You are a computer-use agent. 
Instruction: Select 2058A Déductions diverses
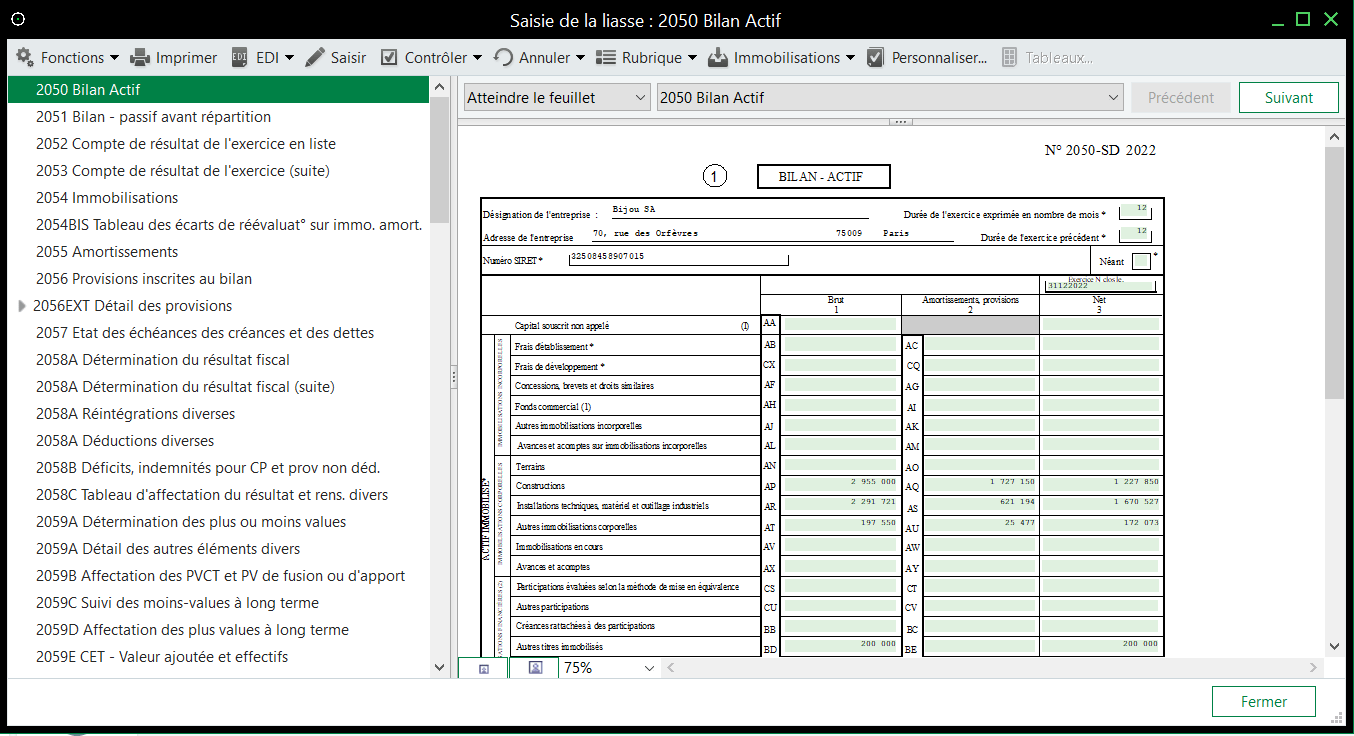pyautogui.click(x=219, y=441)
